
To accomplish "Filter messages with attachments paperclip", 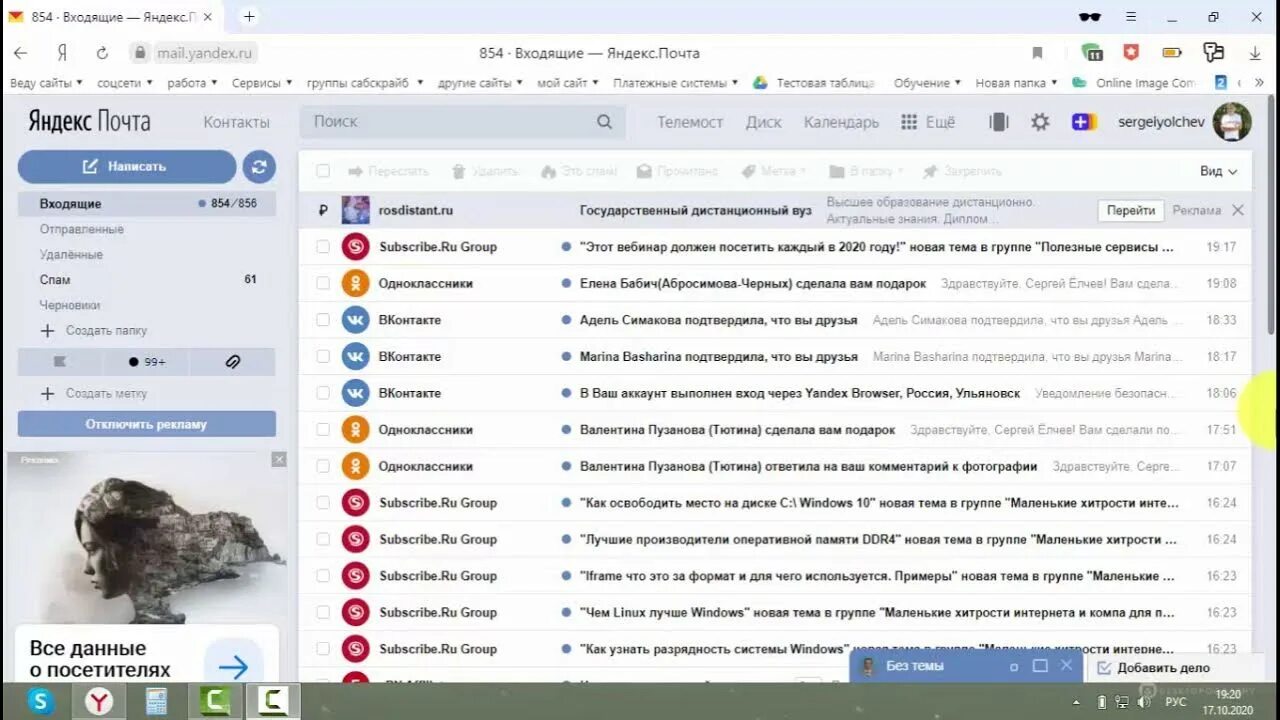I will [233, 362].
